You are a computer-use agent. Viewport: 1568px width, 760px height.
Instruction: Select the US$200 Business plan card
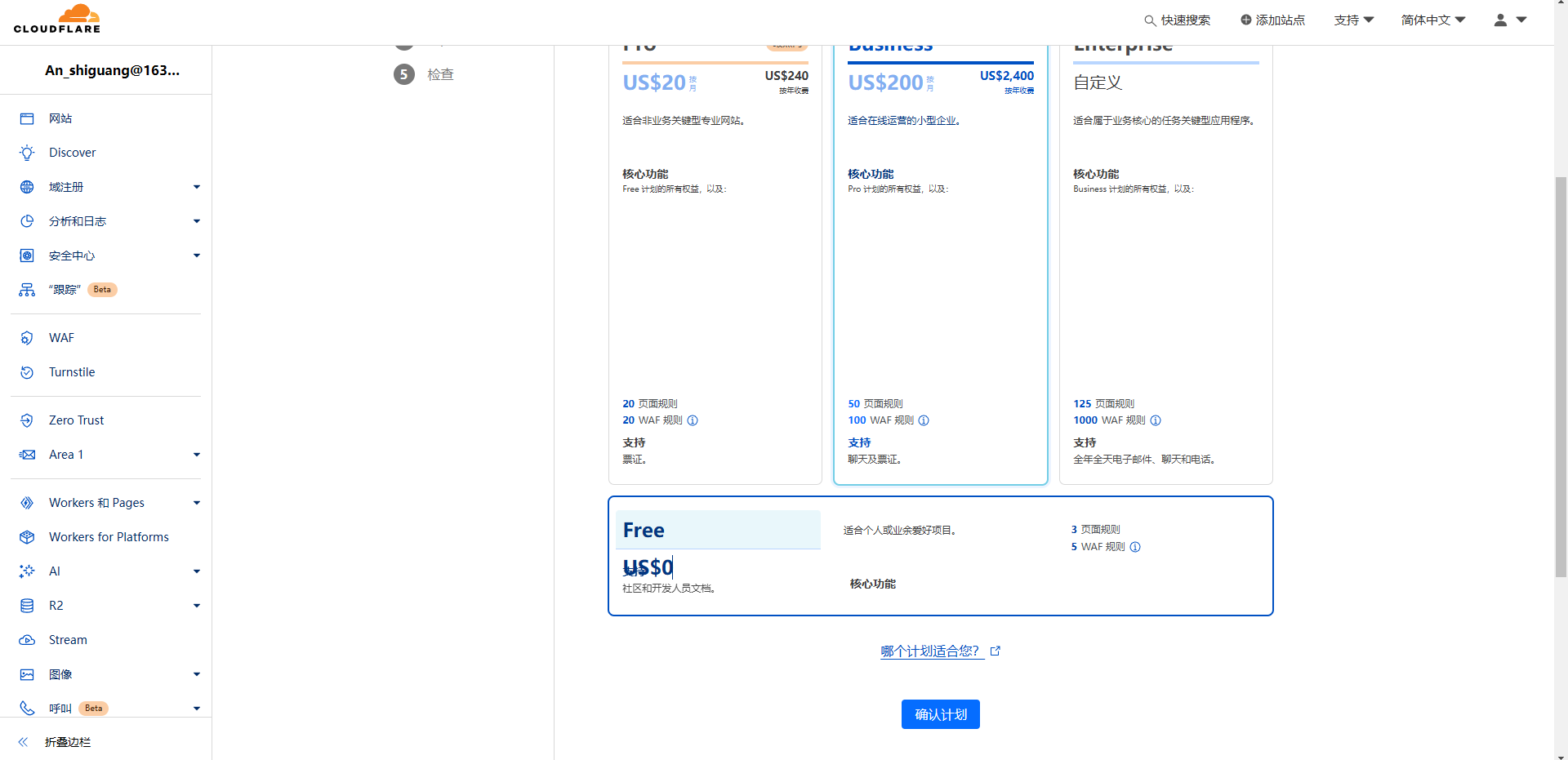coord(941,264)
